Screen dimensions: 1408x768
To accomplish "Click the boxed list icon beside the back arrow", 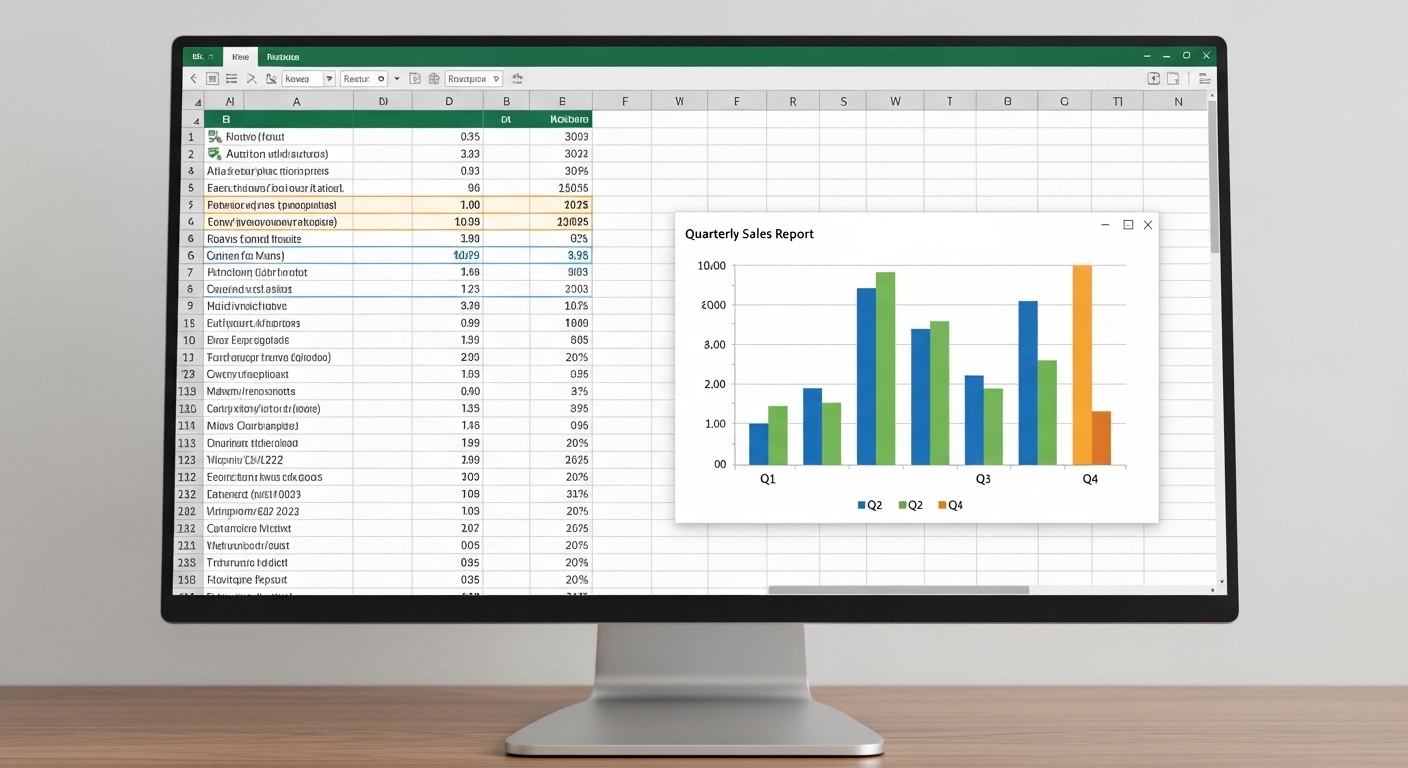I will 212,78.
